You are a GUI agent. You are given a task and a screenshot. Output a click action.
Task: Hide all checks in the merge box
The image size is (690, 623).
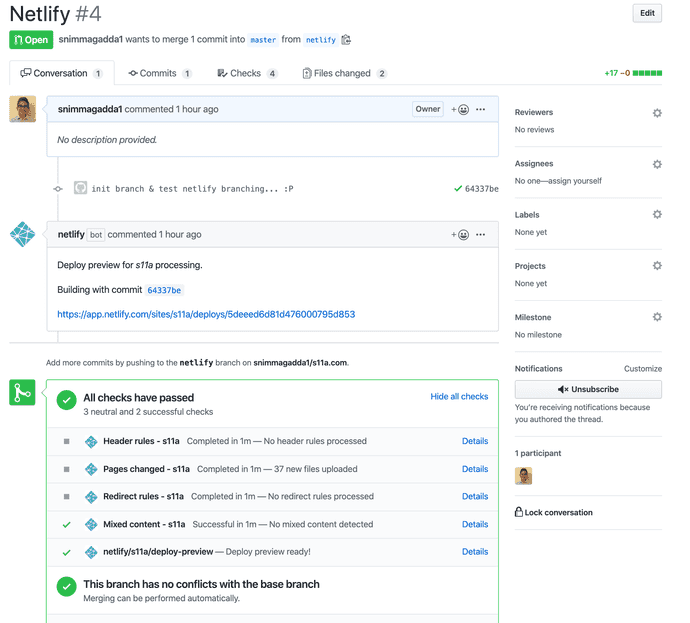[x=459, y=396]
